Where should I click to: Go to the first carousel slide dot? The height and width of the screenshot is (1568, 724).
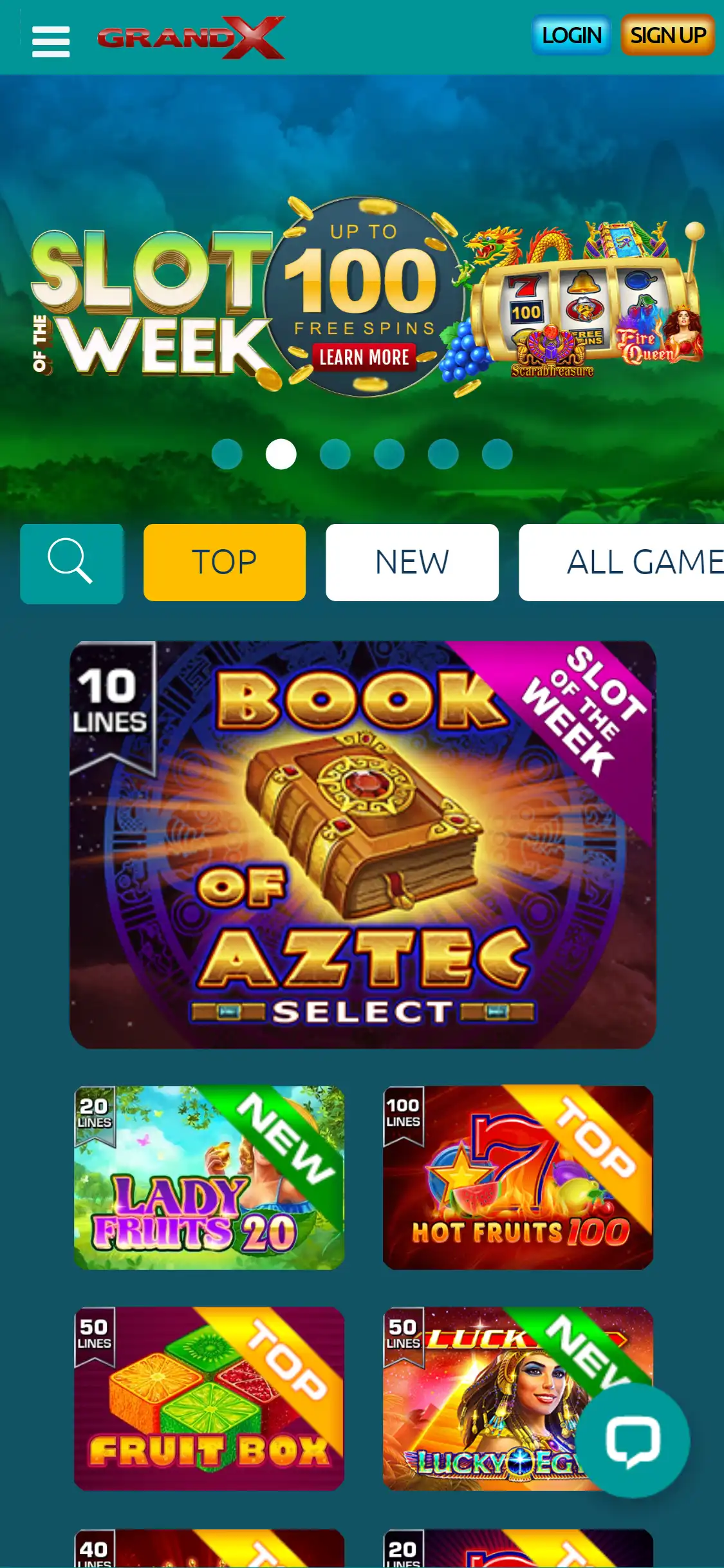[227, 454]
